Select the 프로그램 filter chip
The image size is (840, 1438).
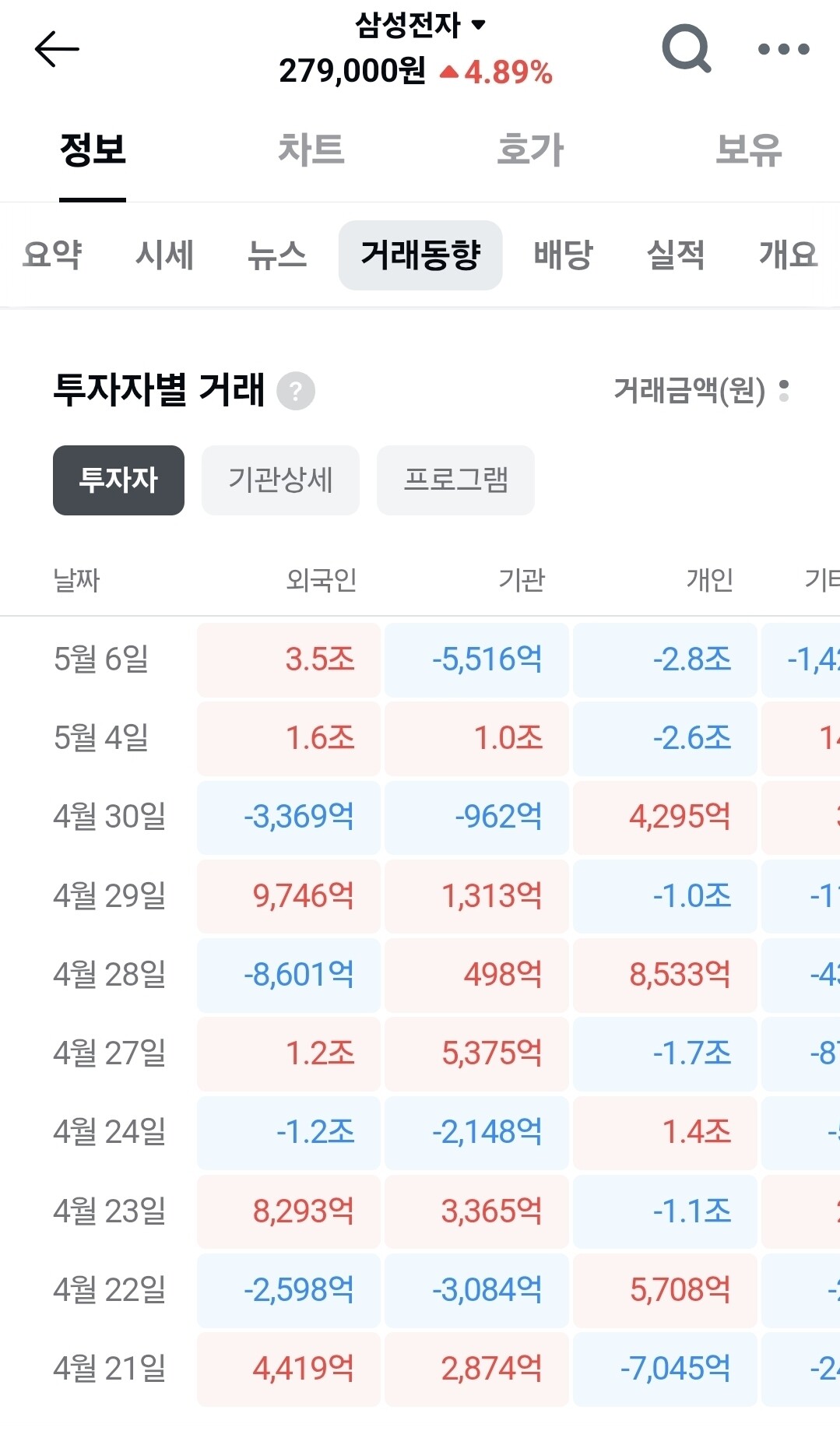pos(455,480)
